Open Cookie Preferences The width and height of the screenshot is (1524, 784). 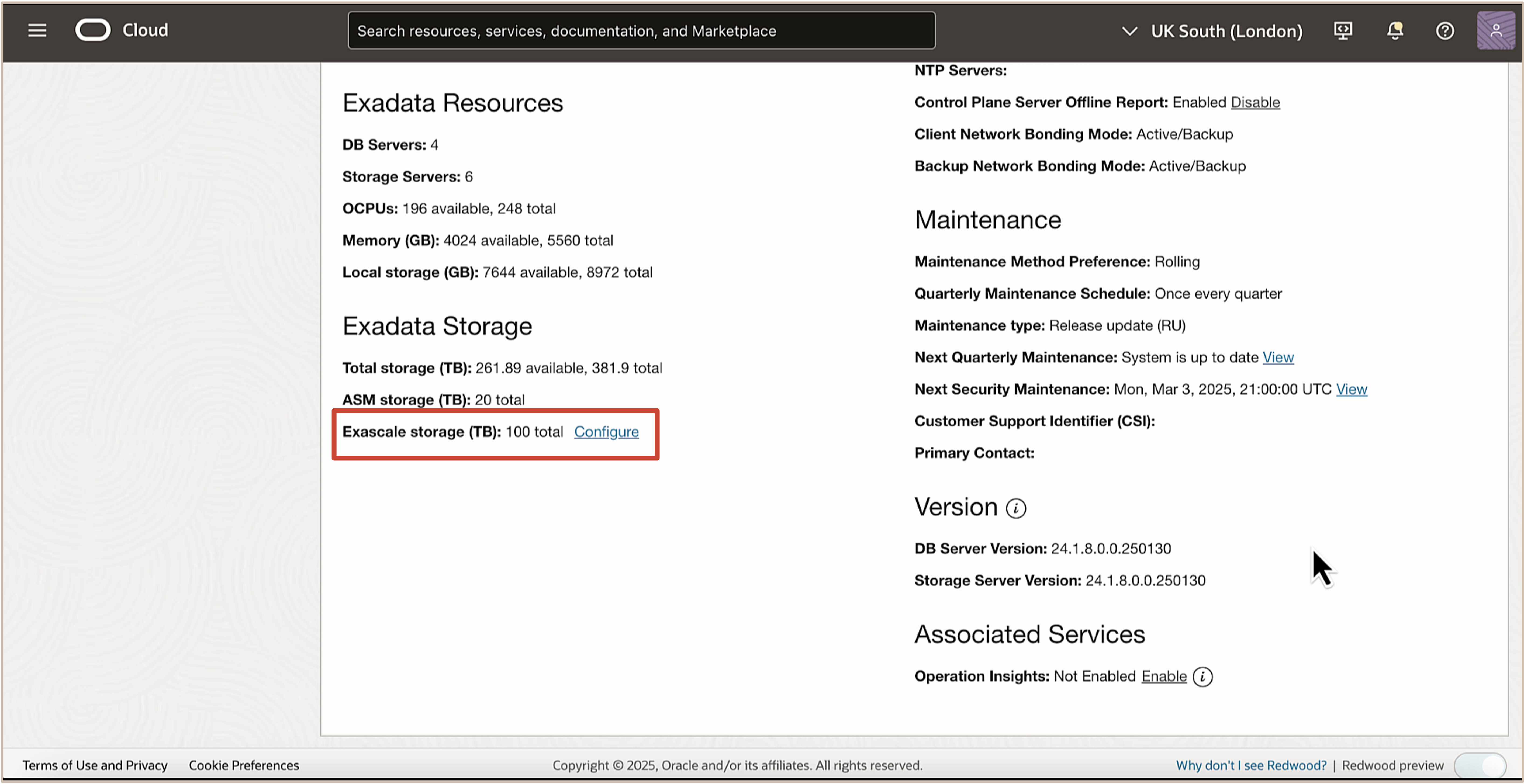pyautogui.click(x=244, y=765)
